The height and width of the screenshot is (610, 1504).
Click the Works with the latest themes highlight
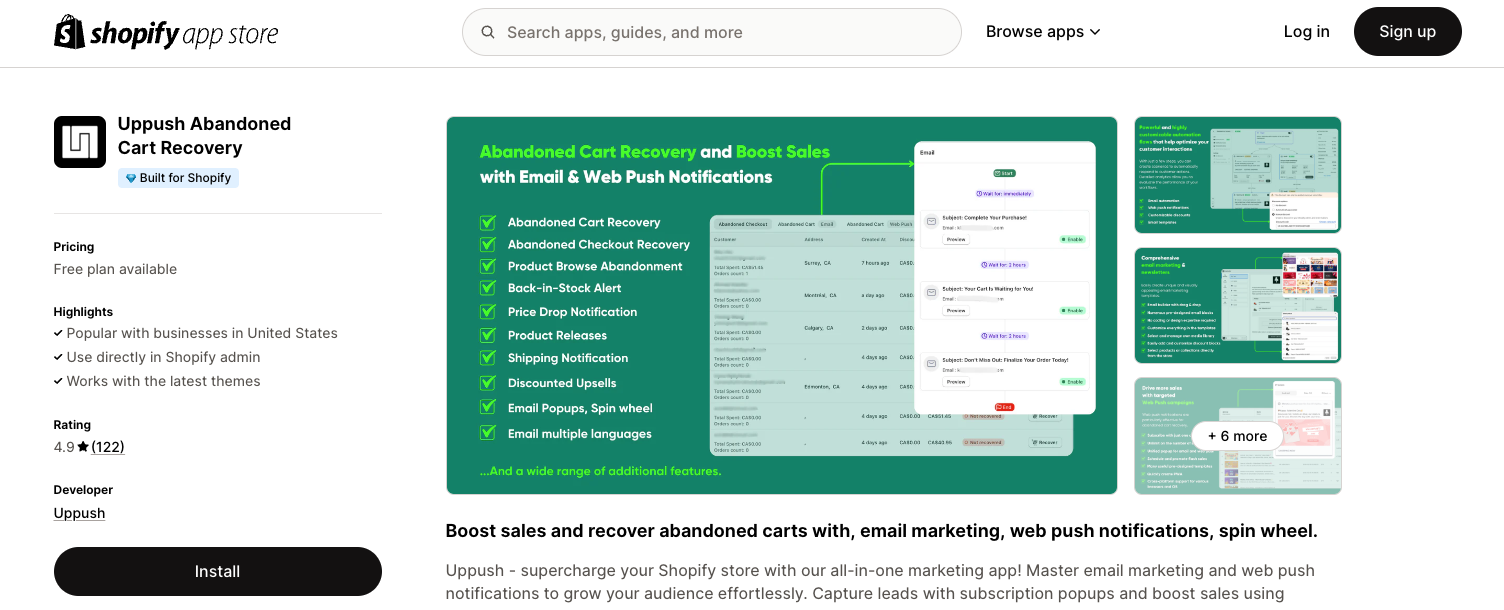tap(163, 381)
